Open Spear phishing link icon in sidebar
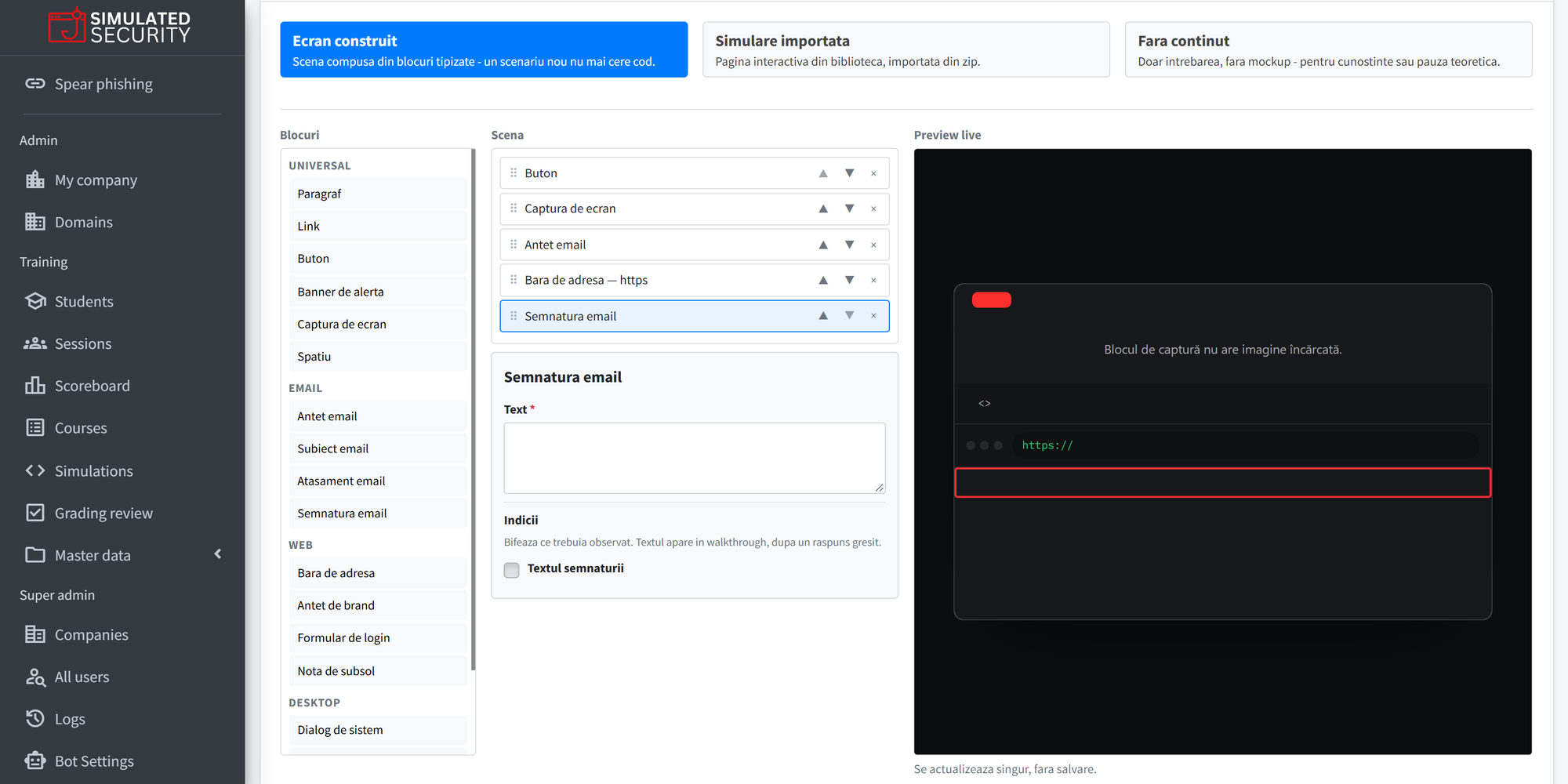Viewport: 1568px width, 784px height. click(35, 83)
